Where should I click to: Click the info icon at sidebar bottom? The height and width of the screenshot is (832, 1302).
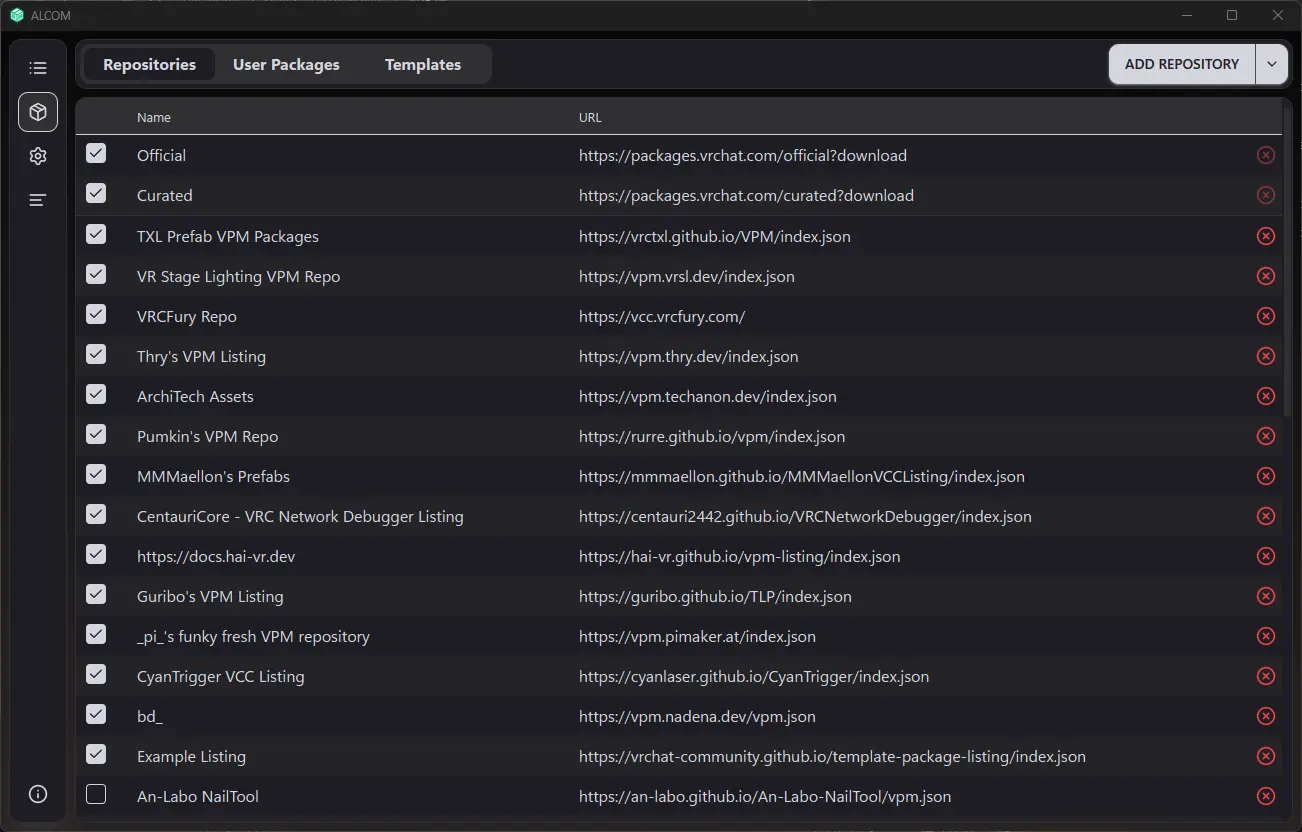pos(38,794)
